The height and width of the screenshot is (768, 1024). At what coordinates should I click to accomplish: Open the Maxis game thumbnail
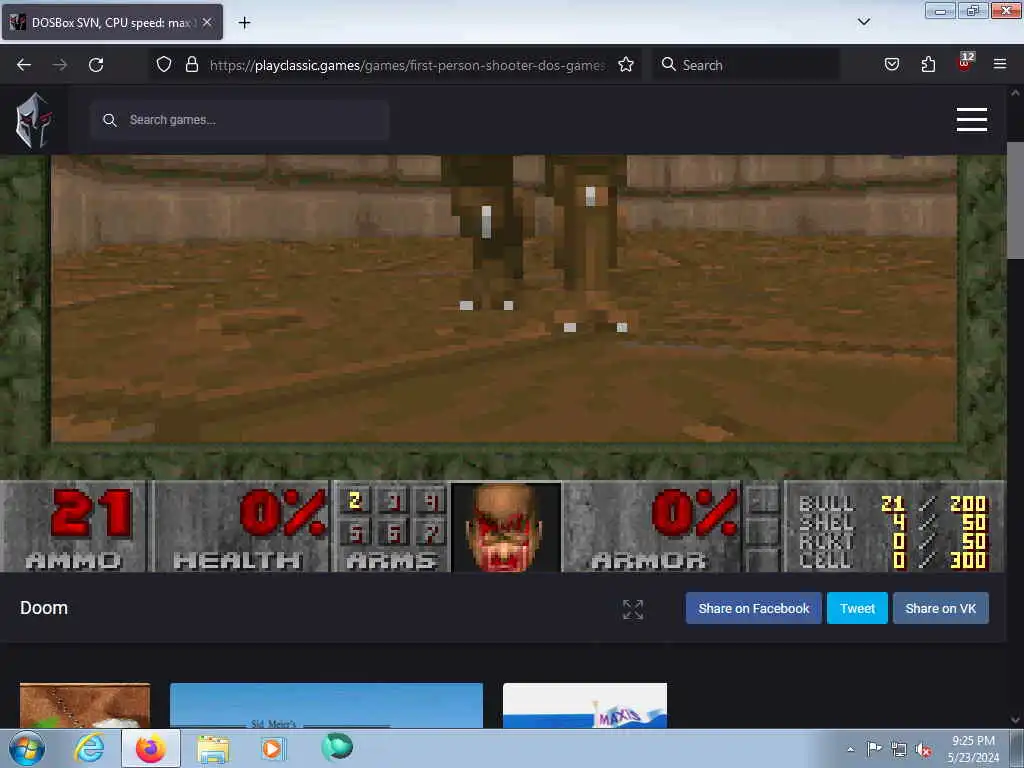coord(584,705)
